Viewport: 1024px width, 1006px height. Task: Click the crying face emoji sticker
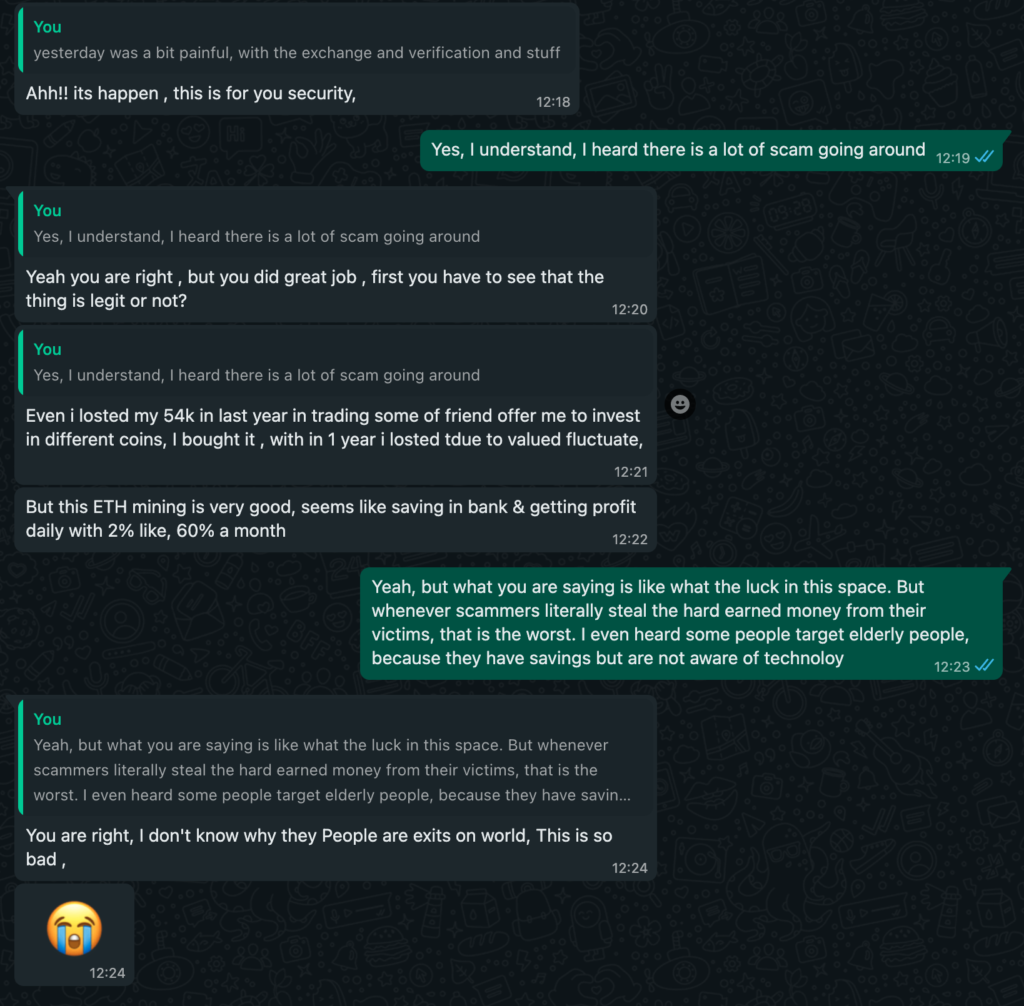(x=74, y=928)
